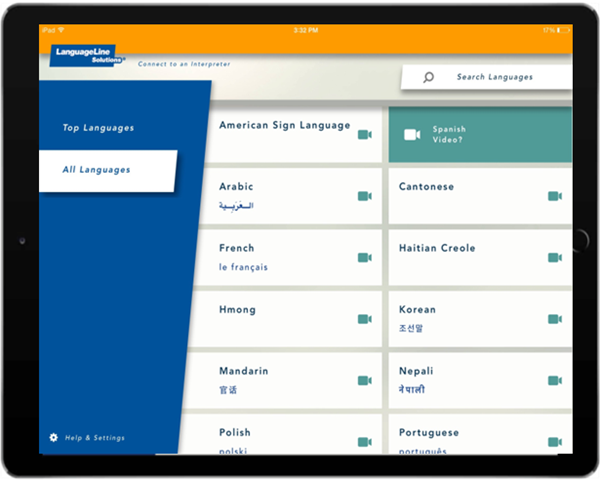600x481 pixels.
Task: Select the All Languages tab
Action: pyautogui.click(x=97, y=170)
